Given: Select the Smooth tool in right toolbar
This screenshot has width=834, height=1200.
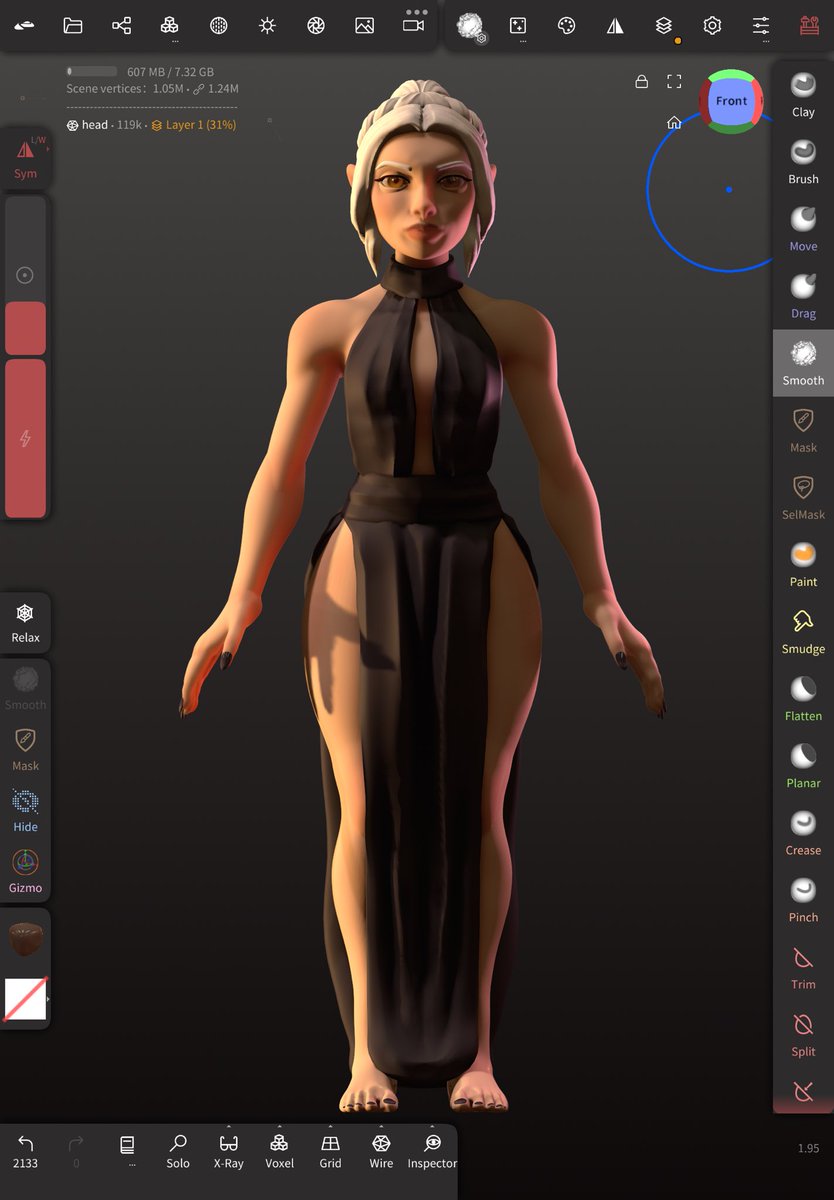Looking at the screenshot, I should point(803,363).
